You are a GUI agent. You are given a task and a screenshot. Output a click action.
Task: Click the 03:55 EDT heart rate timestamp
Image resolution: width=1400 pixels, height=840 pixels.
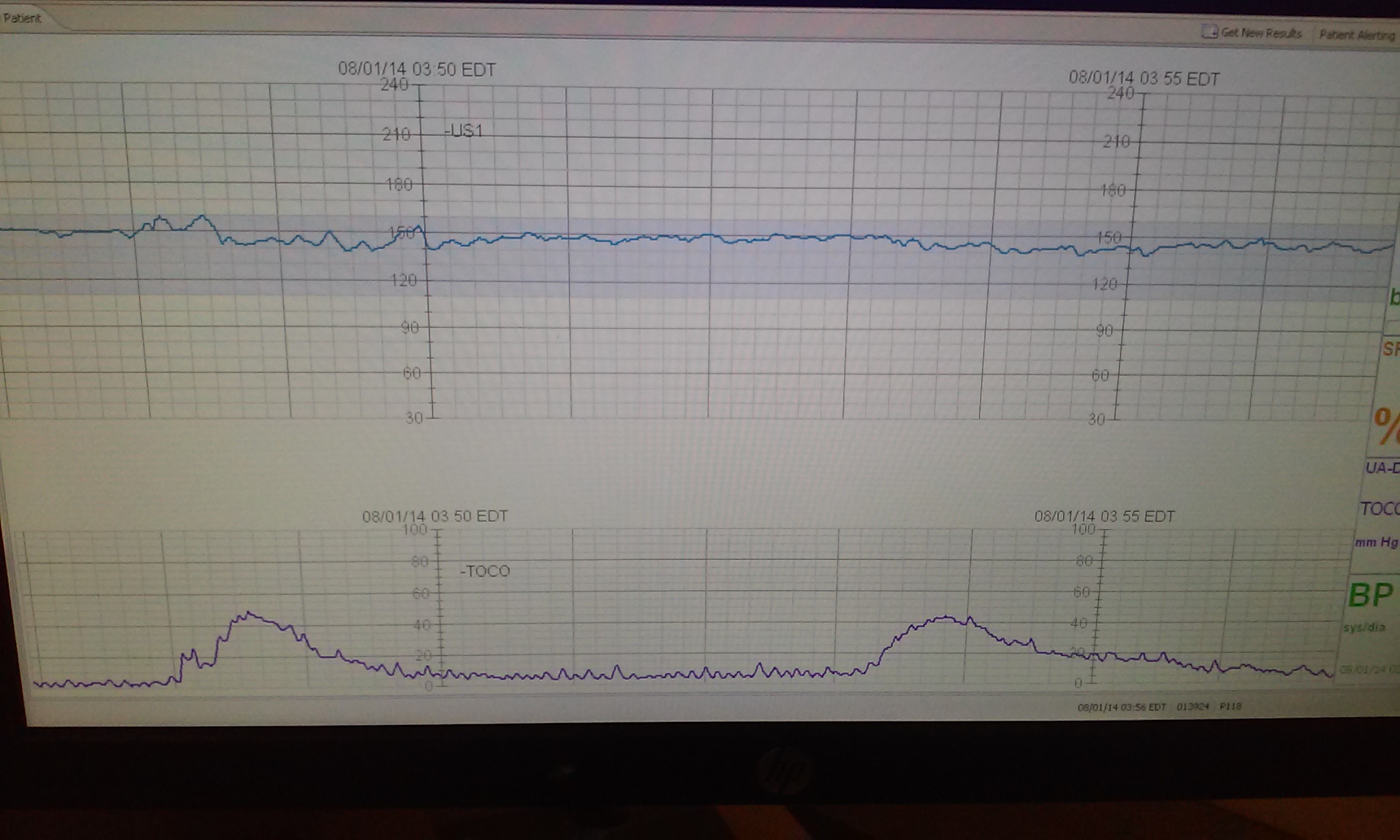click(1144, 79)
